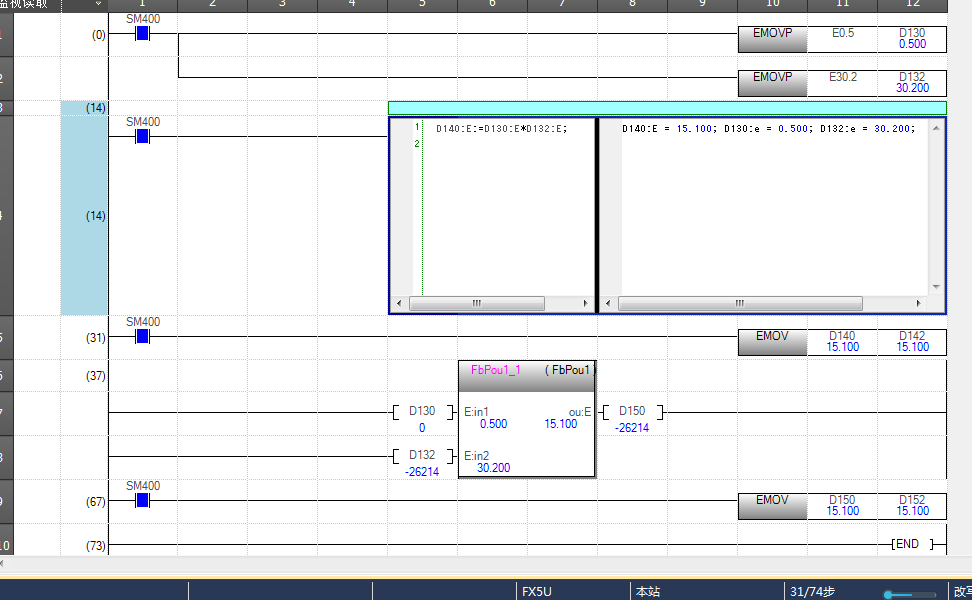
Task: Adjust the zoom slider in status bar
Action: tap(889, 595)
